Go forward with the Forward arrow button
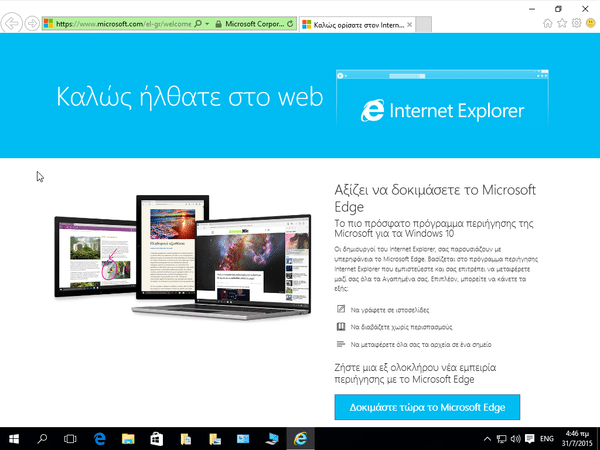600x450 pixels. [32, 24]
